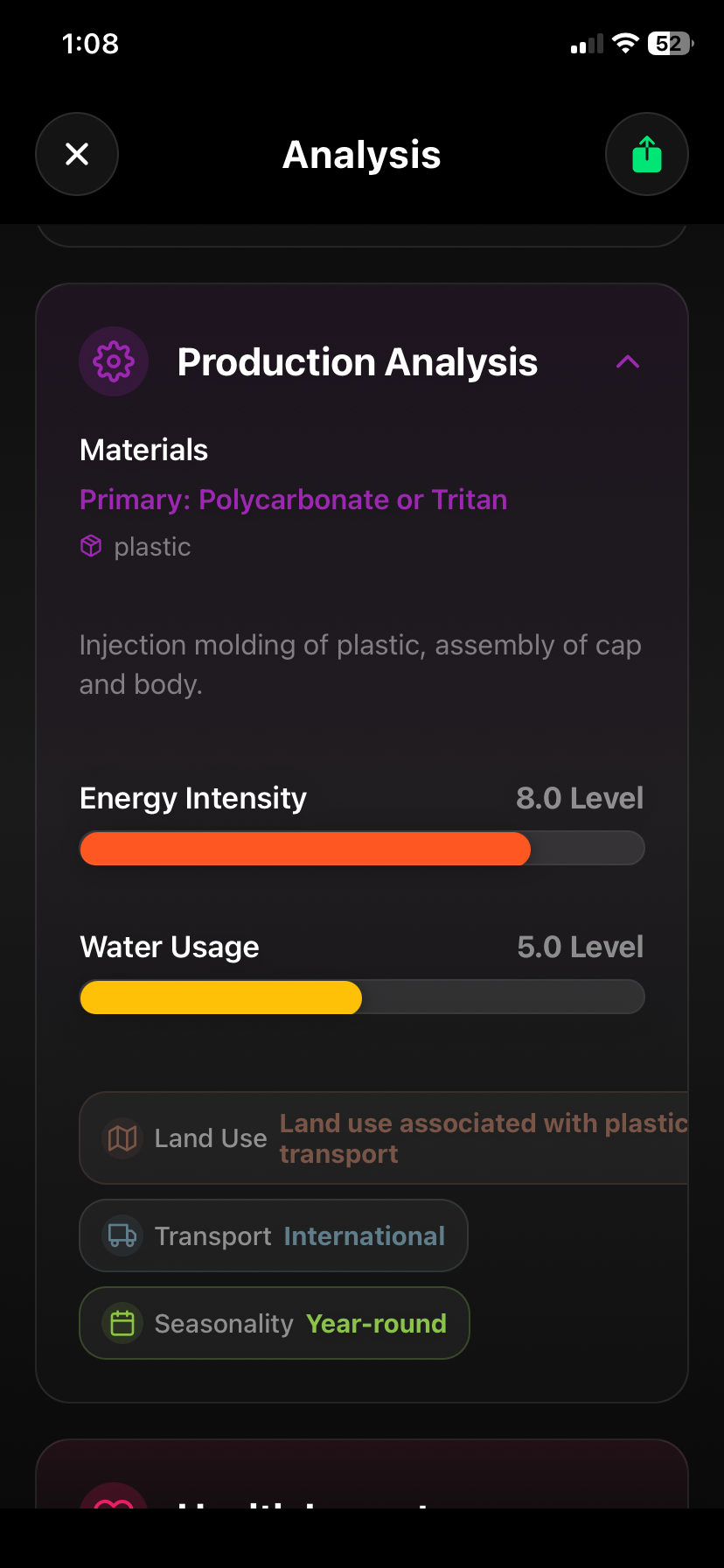Screen dimensions: 724x1568
Task: Tap the Land Use map icon
Action: tap(122, 1137)
